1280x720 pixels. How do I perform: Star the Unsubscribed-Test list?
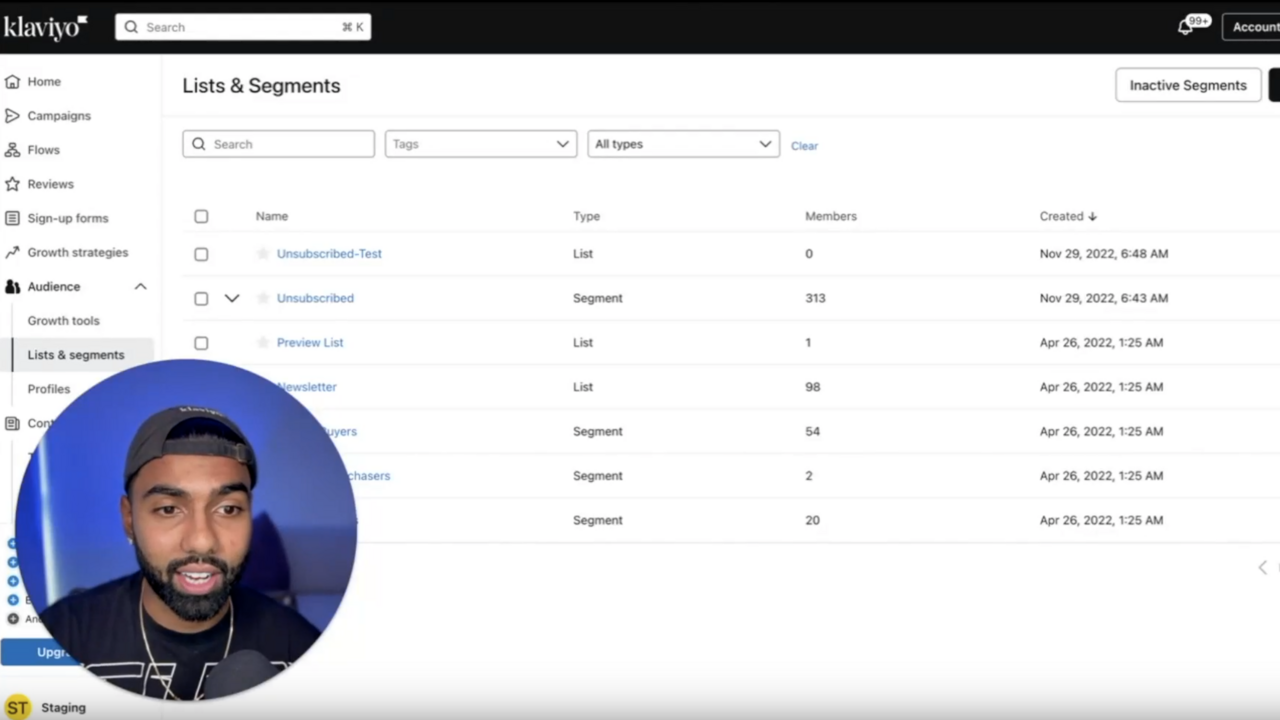263,254
